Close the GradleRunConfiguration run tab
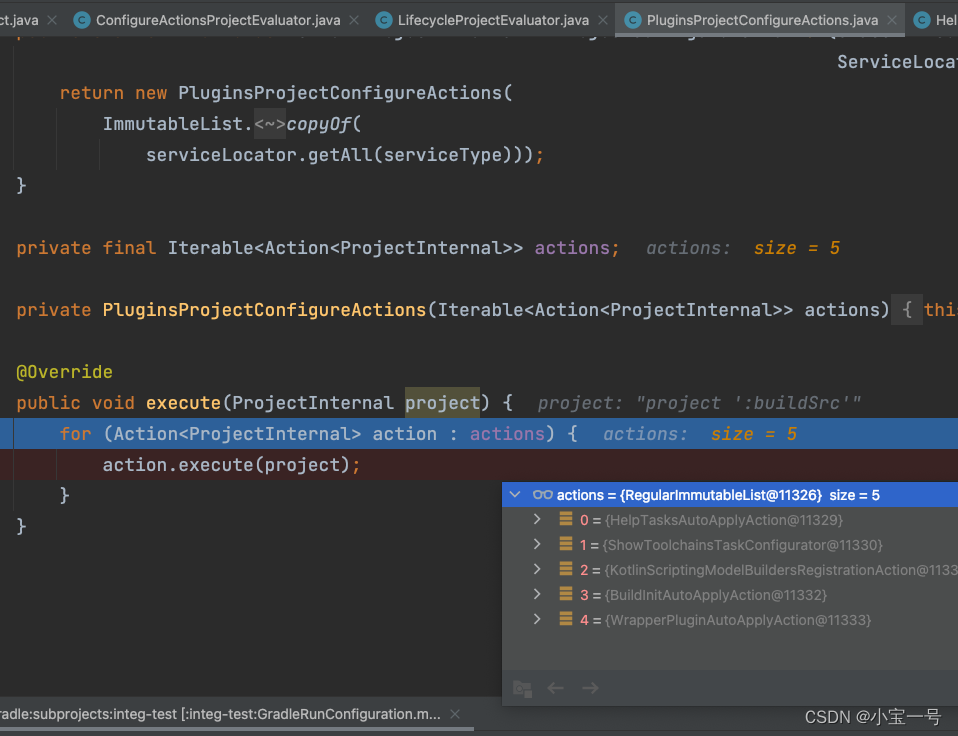This screenshot has width=958, height=736. 455,714
